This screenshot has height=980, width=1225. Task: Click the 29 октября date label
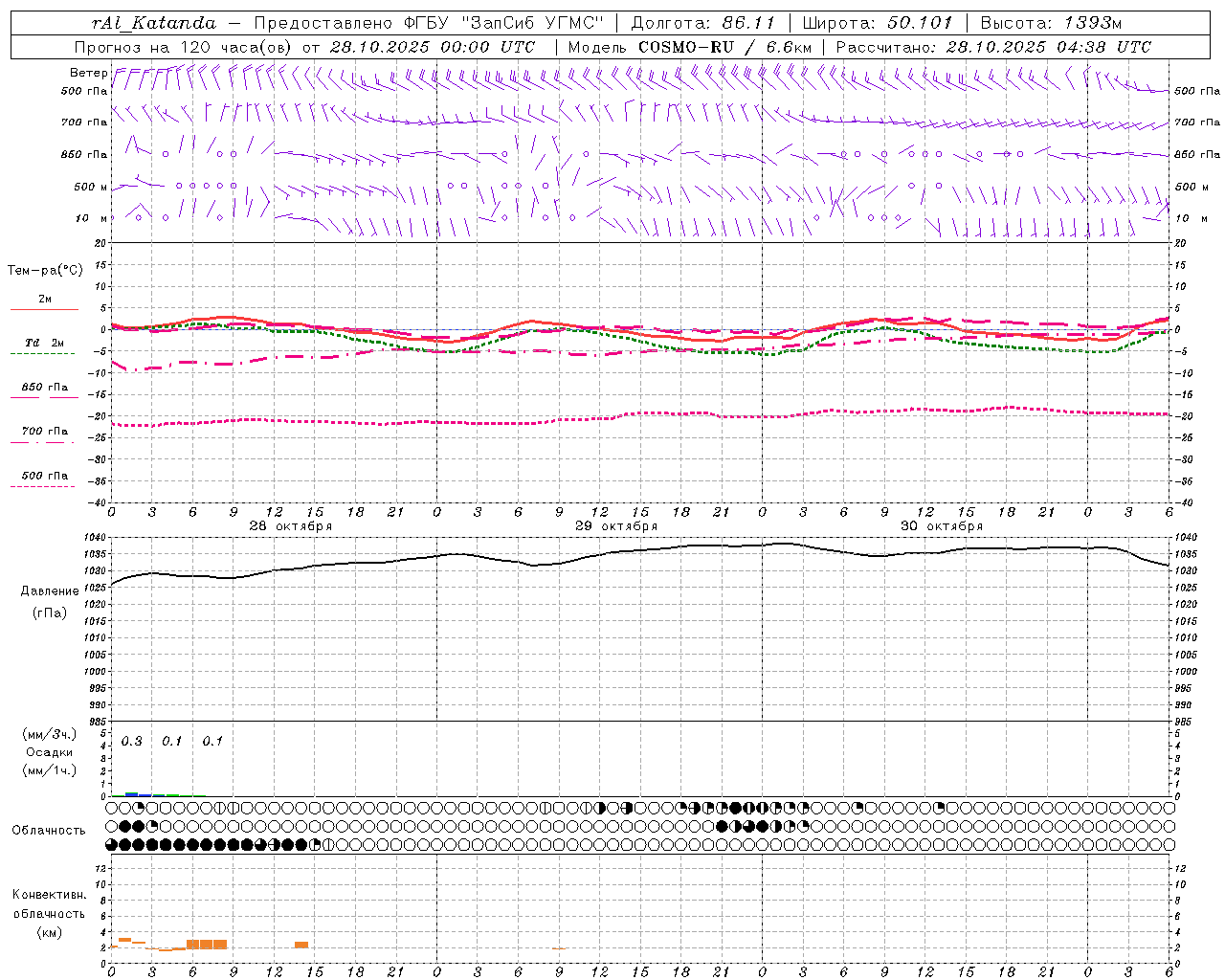(x=616, y=526)
